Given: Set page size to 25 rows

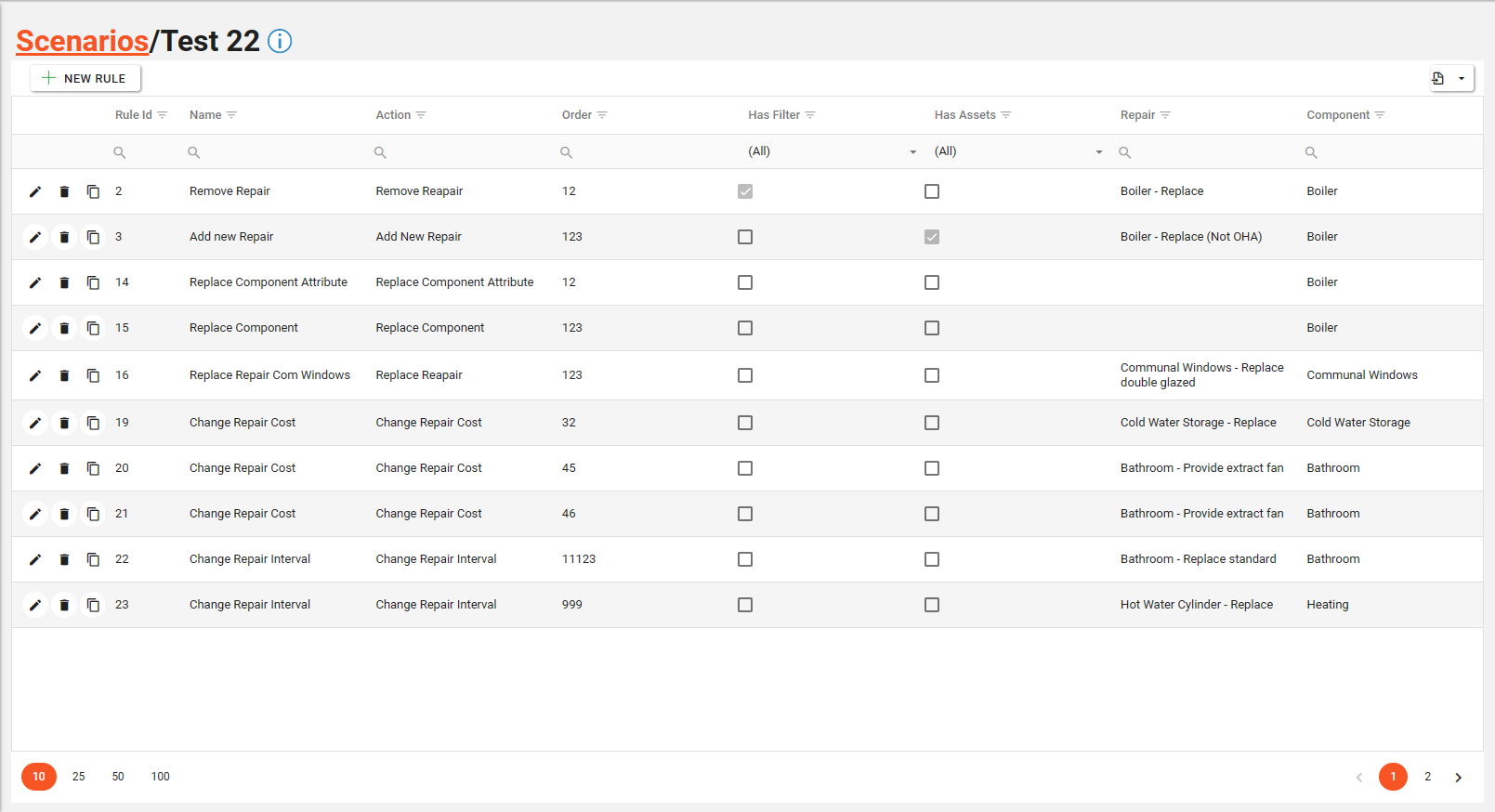Looking at the screenshot, I should pyautogui.click(x=79, y=777).
